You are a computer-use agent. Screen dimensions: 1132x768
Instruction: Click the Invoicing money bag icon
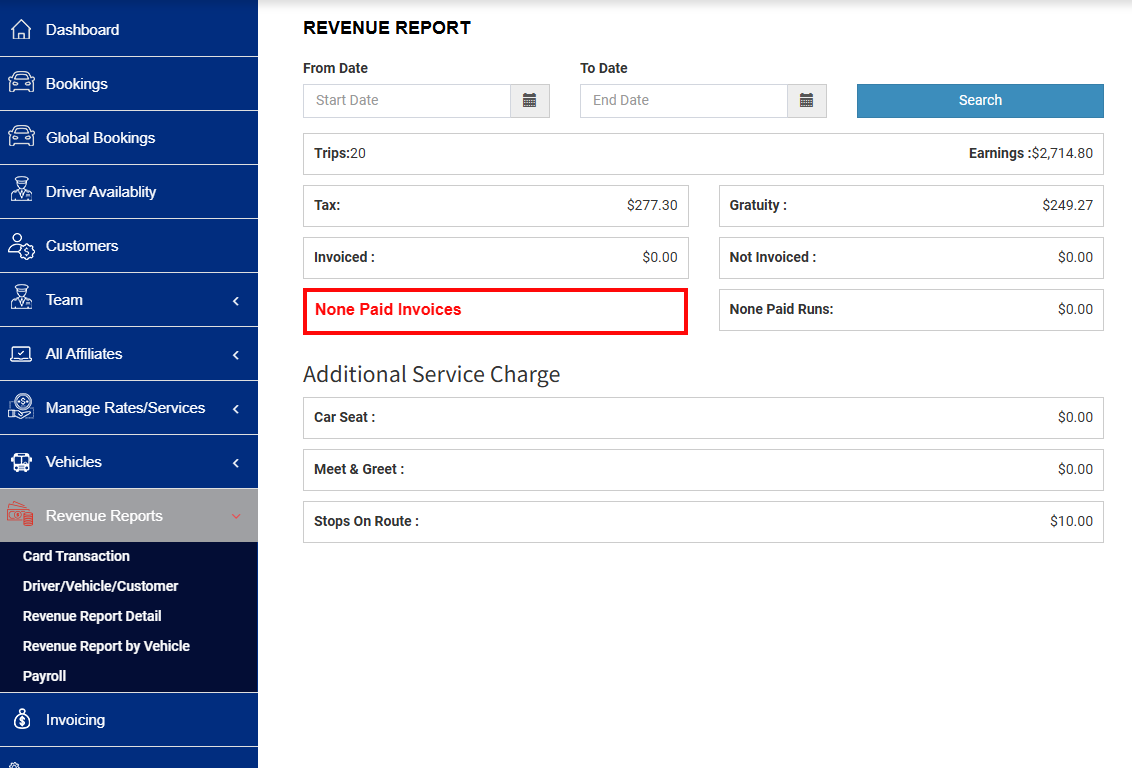(x=22, y=720)
